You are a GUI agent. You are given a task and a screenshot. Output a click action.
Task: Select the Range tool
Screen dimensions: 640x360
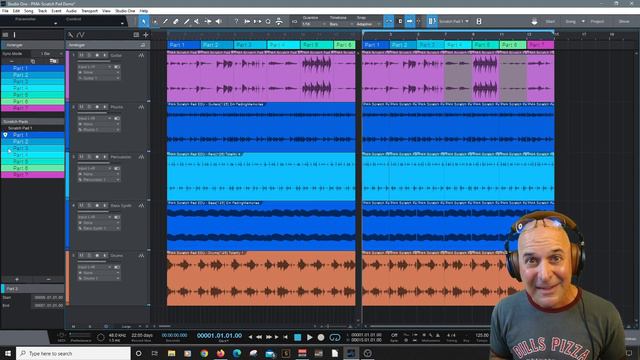pyautogui.click(x=155, y=21)
